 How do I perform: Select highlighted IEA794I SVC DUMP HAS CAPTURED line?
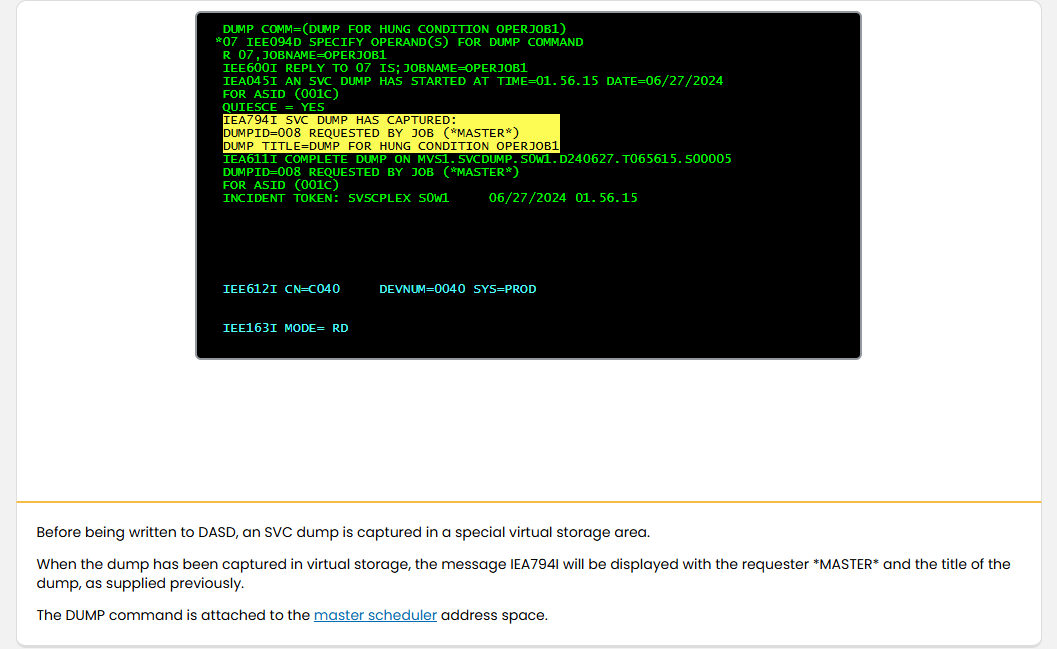coord(340,120)
